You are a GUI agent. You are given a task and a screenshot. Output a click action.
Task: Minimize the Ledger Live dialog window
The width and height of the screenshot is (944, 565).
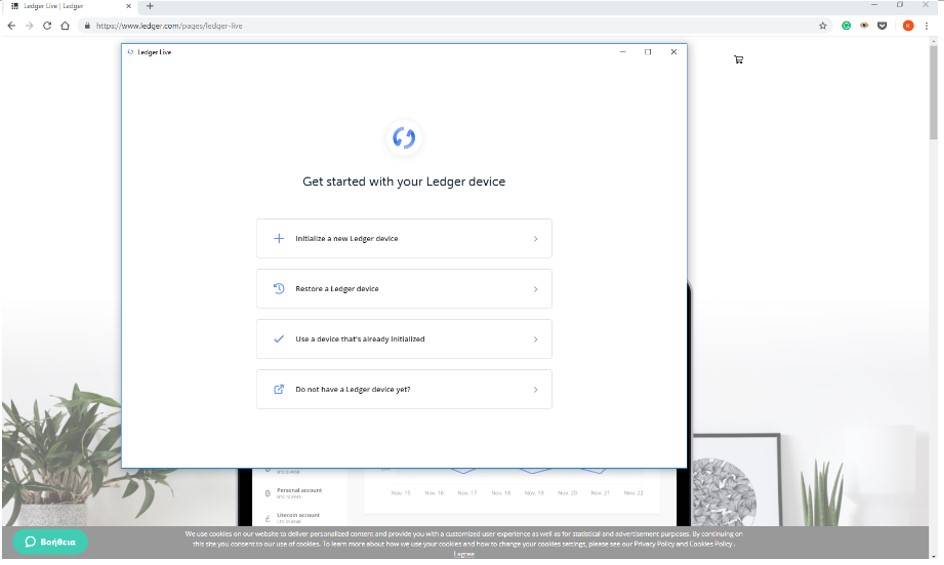tap(623, 52)
